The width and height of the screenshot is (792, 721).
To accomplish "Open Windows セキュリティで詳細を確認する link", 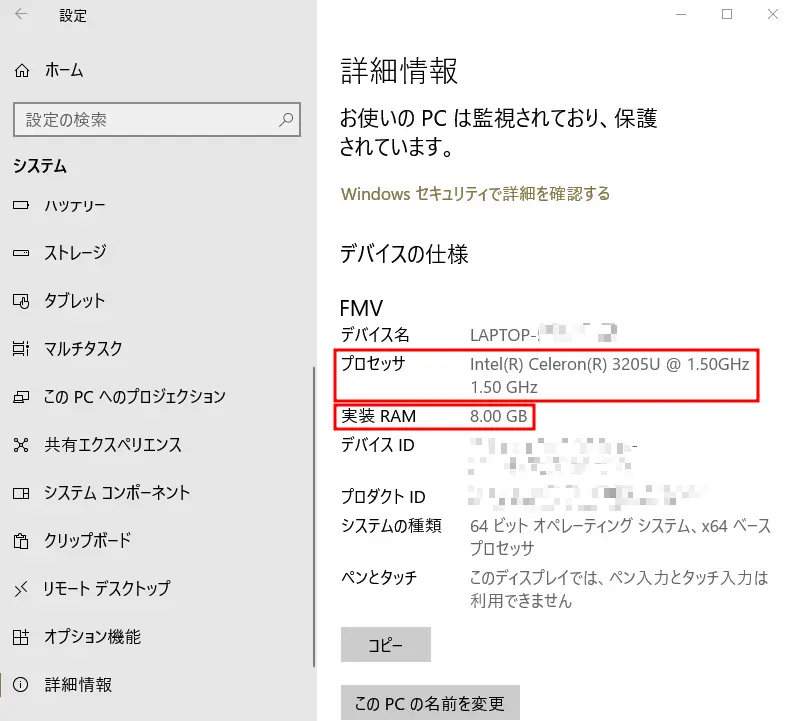I will [x=475, y=194].
